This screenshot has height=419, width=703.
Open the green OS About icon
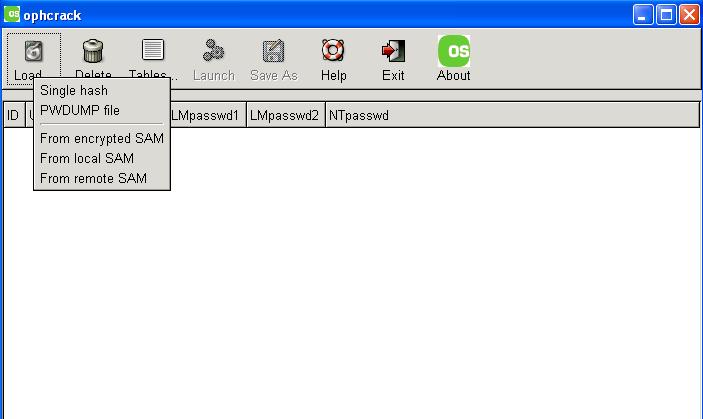pos(453,51)
